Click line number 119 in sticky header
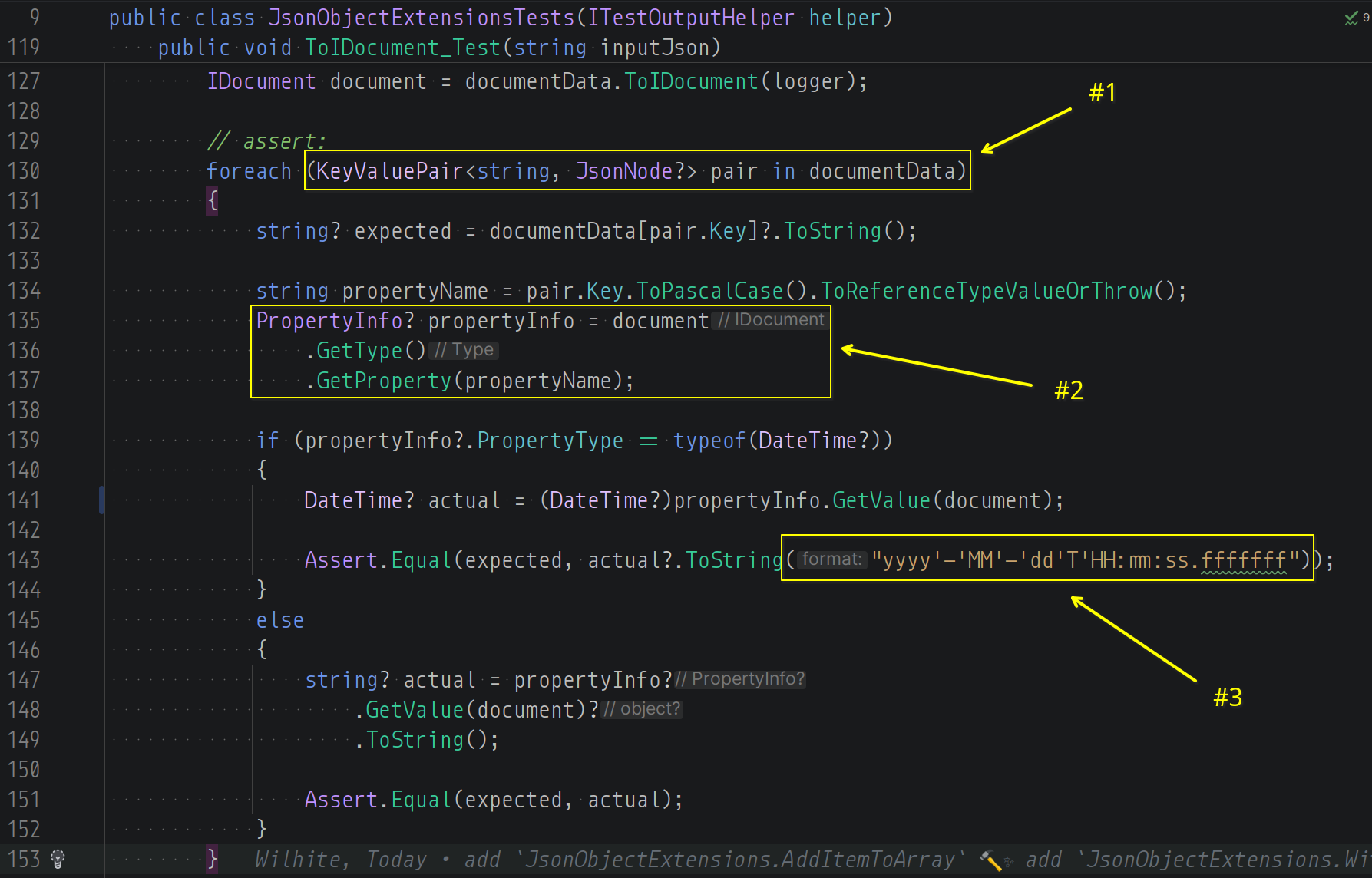Viewport: 1372px width, 878px height. click(24, 48)
